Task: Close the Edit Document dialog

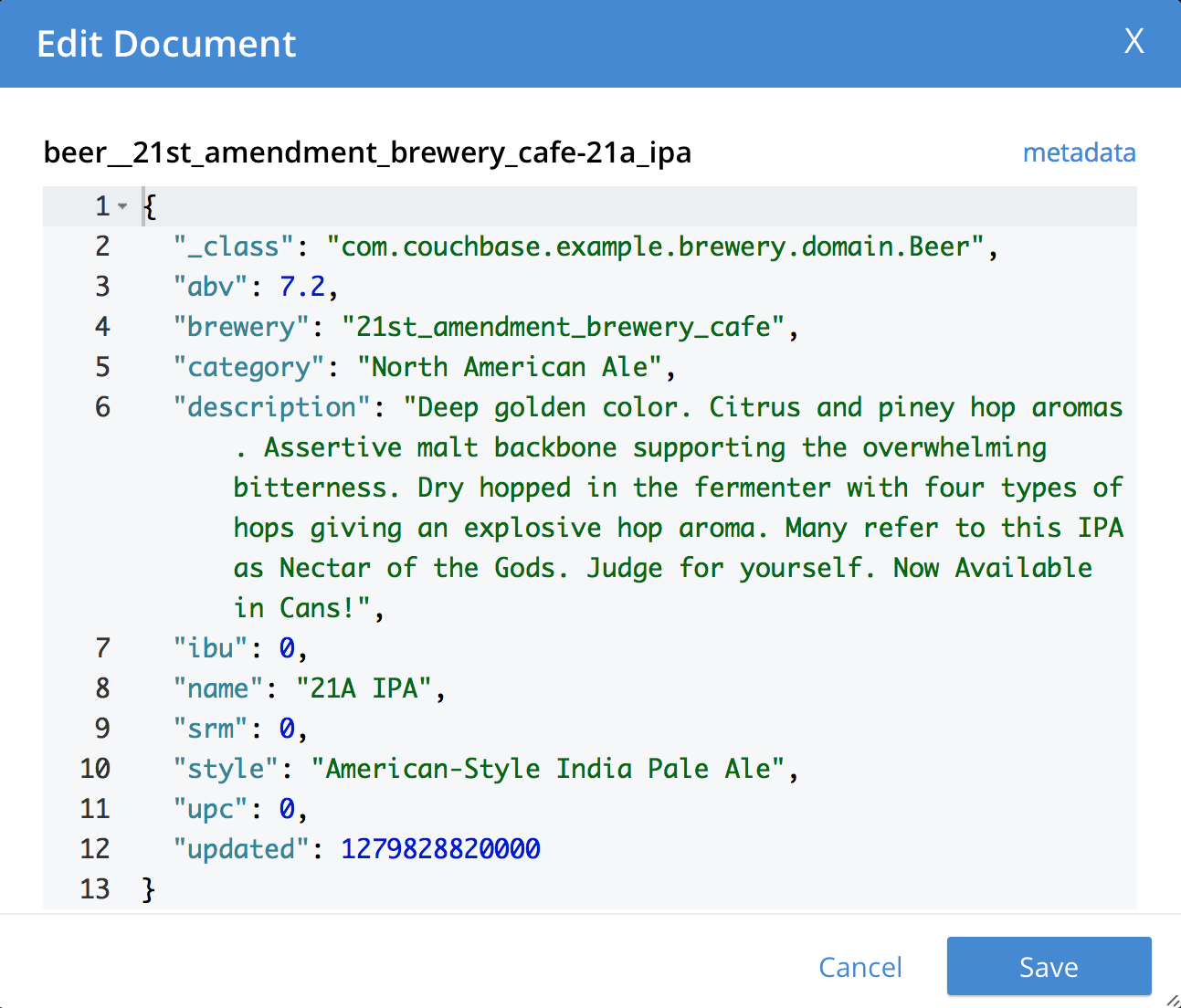Action: click(1134, 41)
